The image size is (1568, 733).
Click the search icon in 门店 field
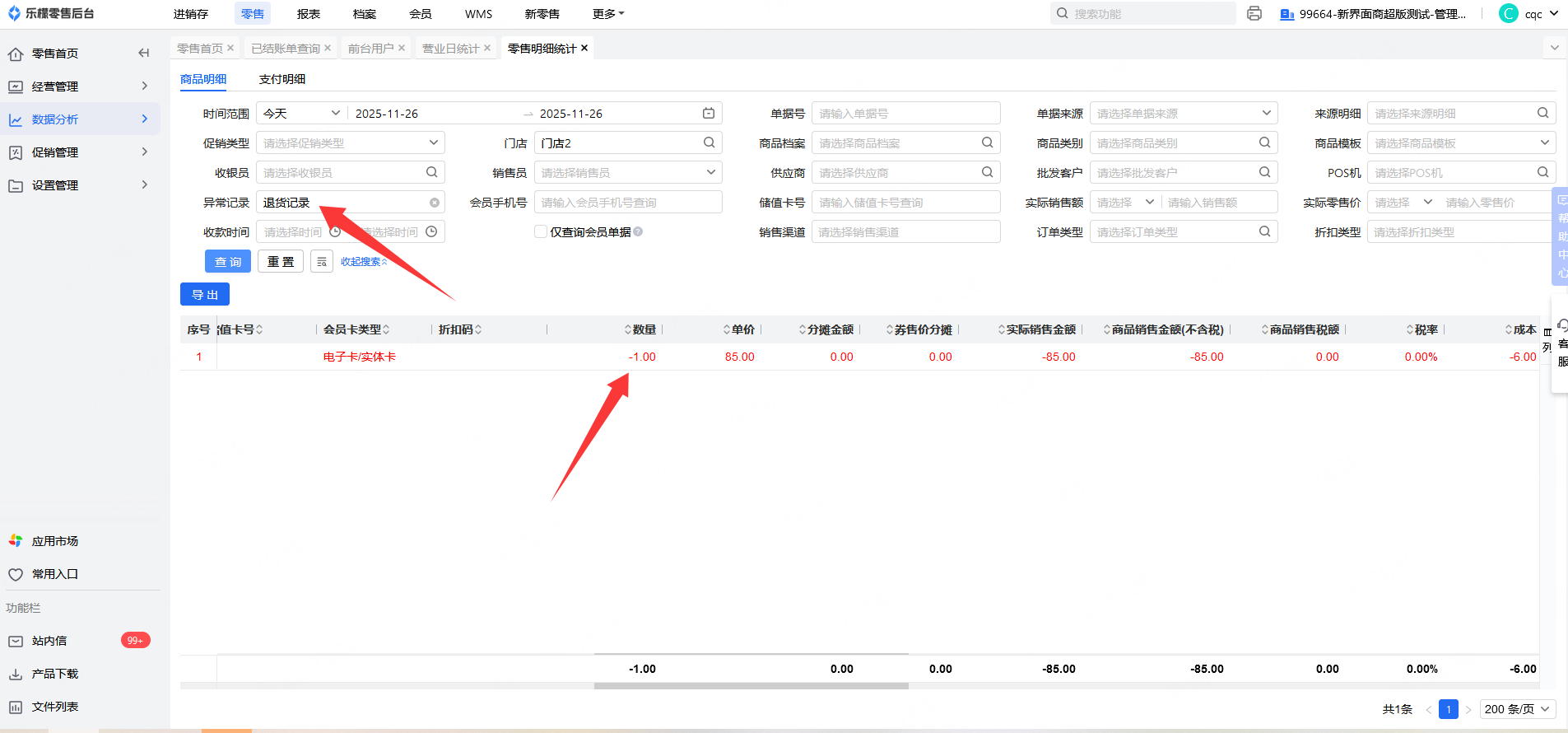[x=710, y=142]
